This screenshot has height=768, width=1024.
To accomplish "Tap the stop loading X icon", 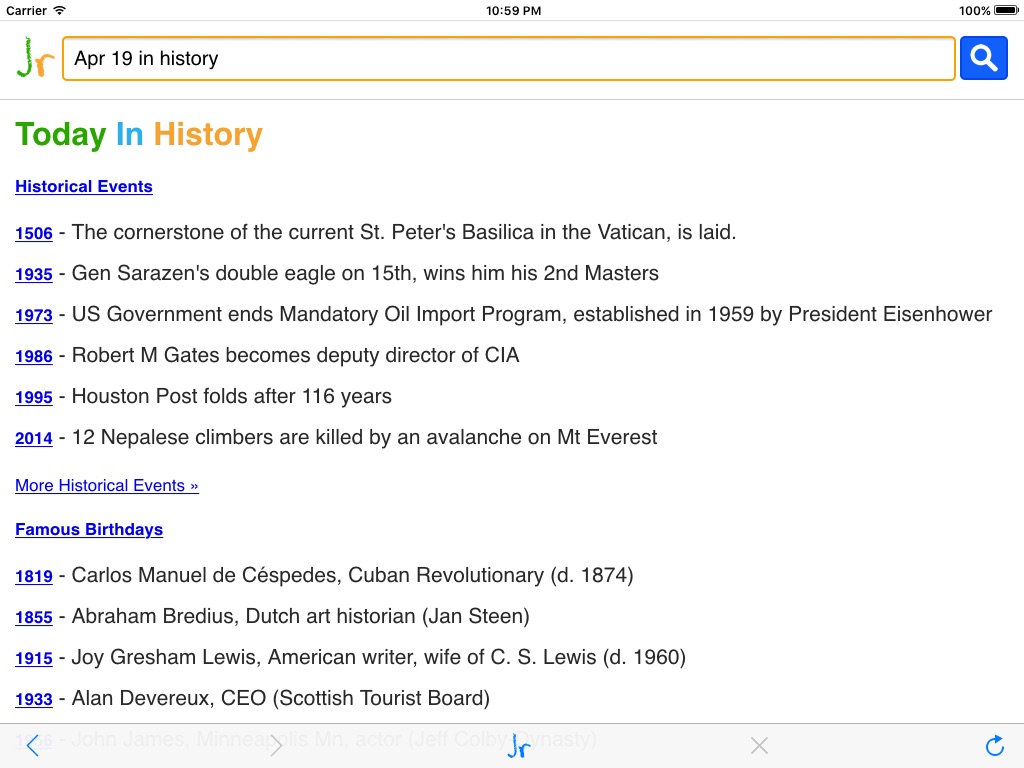I will (759, 745).
